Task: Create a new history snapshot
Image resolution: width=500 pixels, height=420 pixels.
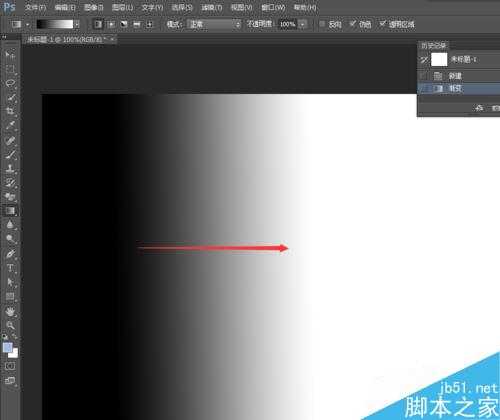Action: point(496,108)
